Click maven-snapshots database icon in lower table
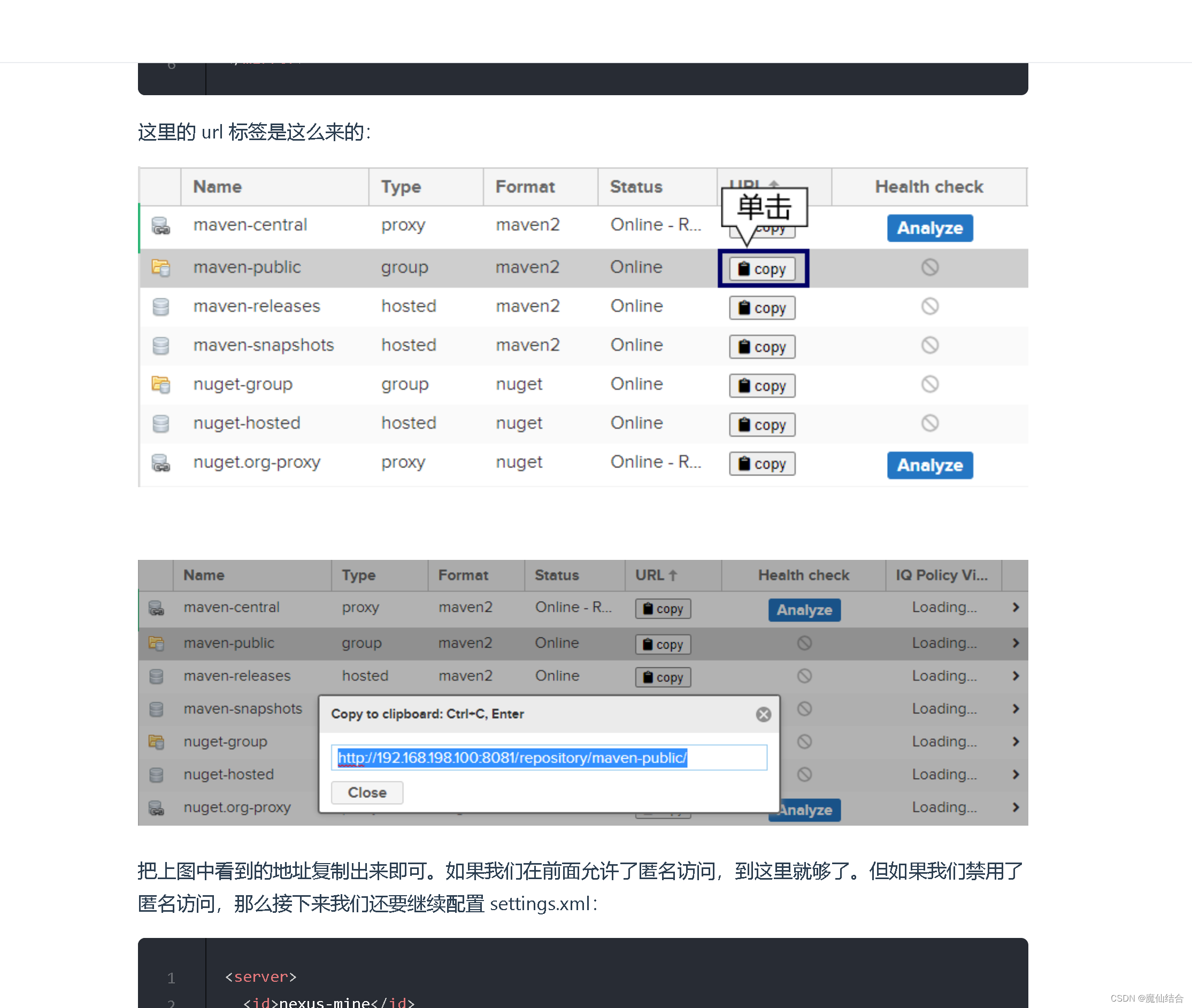The height and width of the screenshot is (1008, 1192). point(156,709)
